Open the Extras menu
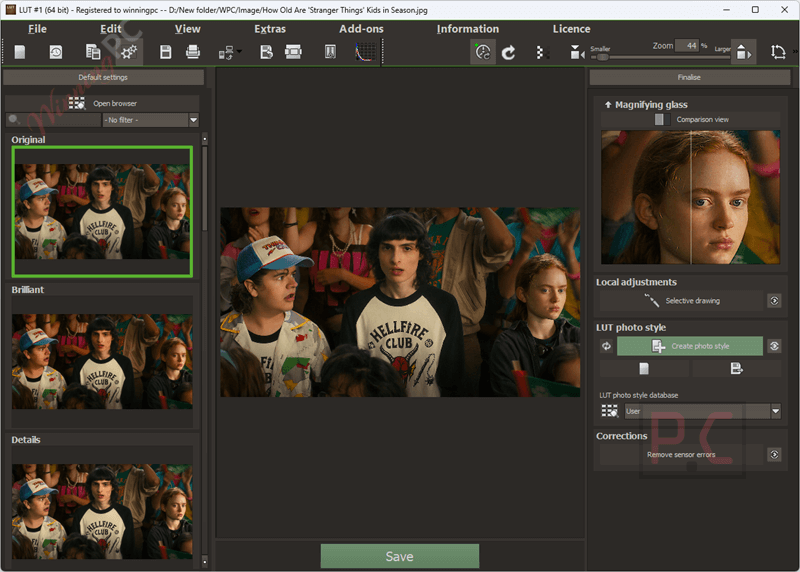 coord(270,29)
